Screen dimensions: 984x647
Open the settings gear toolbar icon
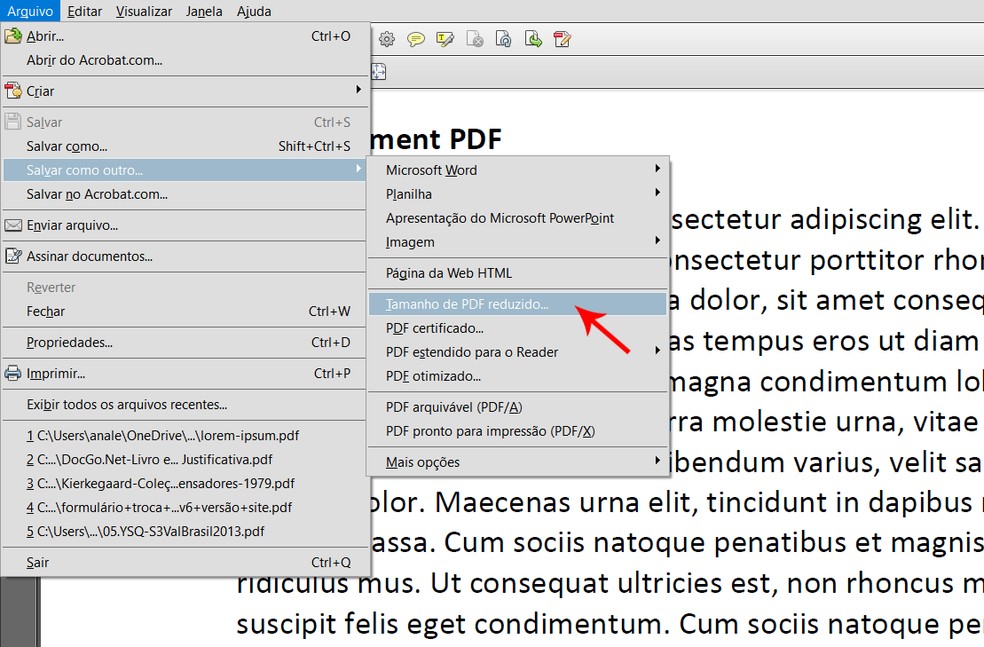[387, 39]
